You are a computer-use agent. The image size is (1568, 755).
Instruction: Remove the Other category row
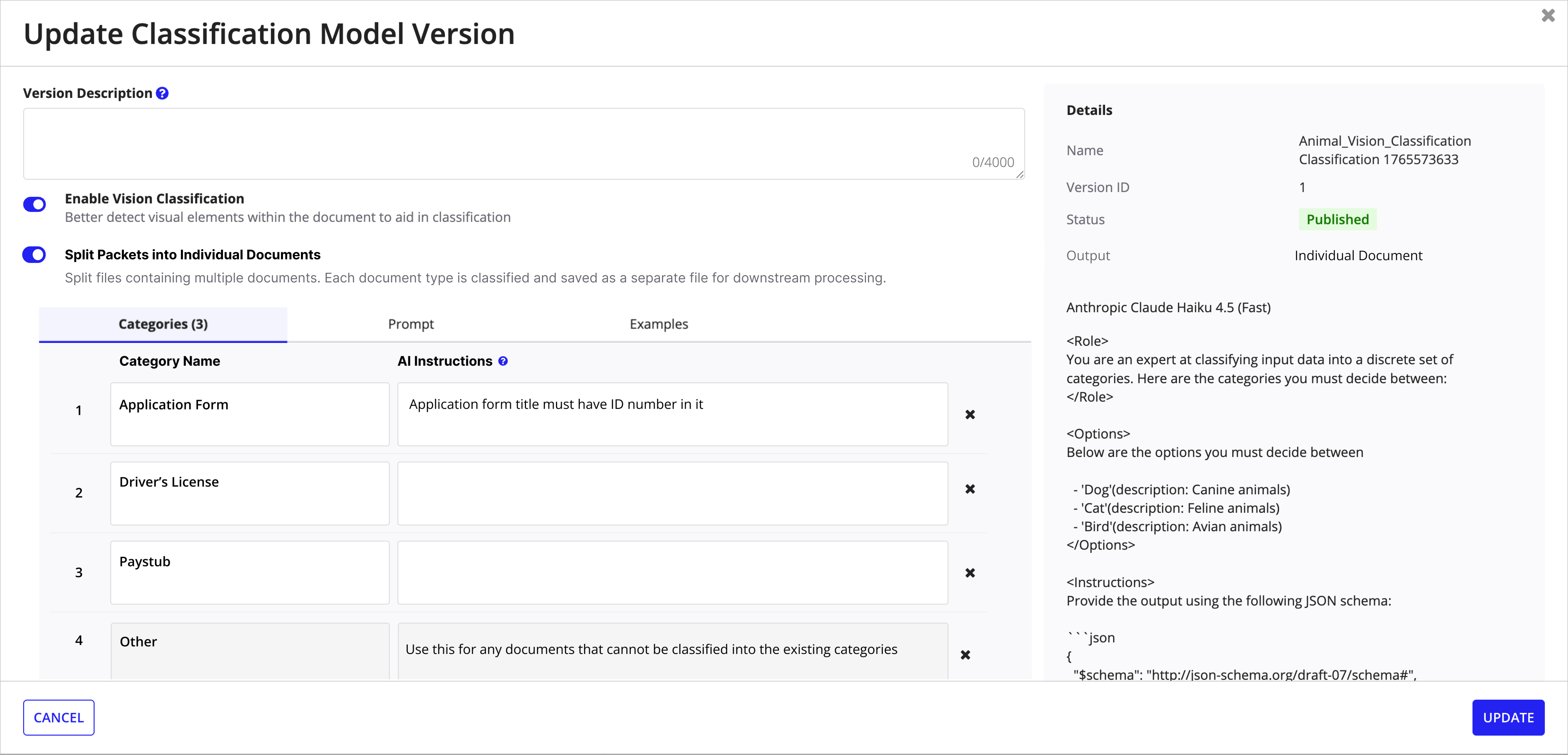coord(965,654)
